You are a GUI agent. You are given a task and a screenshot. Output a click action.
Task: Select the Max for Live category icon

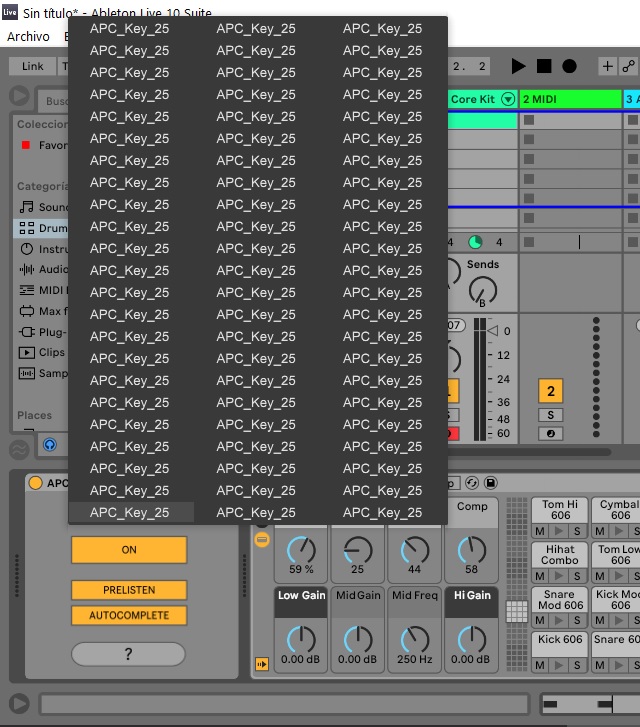(26, 311)
